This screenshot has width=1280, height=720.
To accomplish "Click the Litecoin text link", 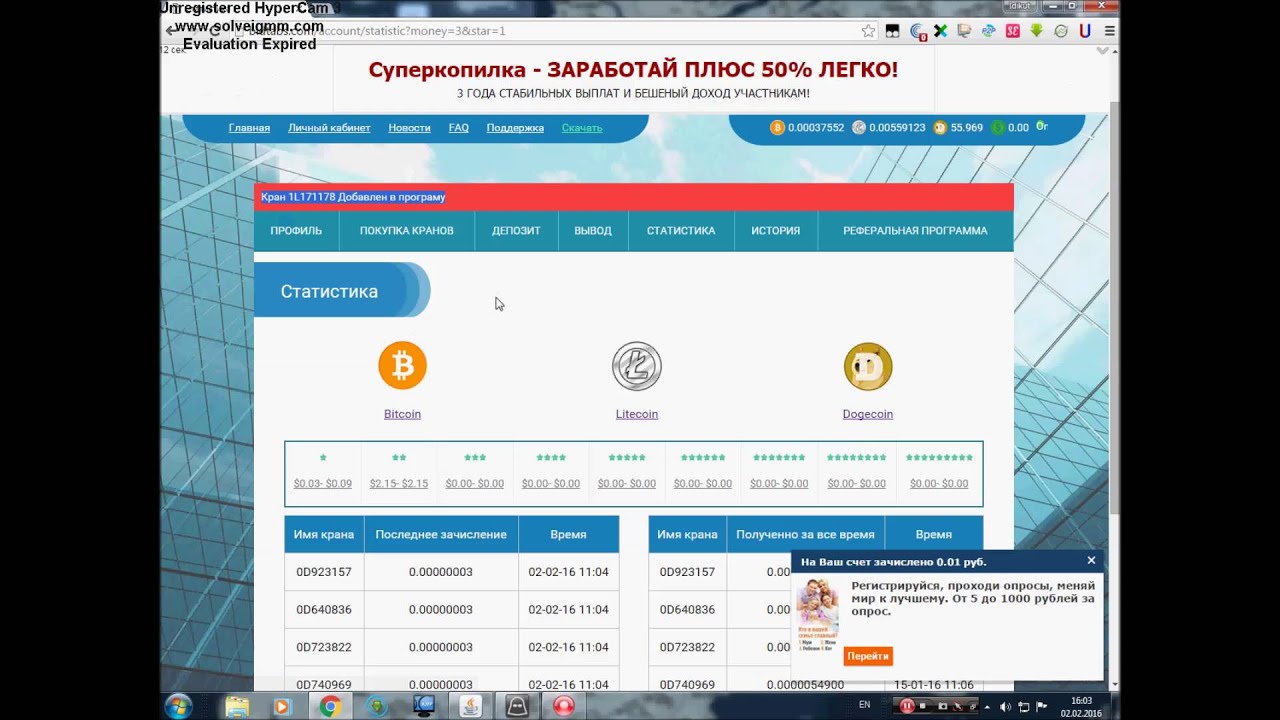I will click(637, 414).
